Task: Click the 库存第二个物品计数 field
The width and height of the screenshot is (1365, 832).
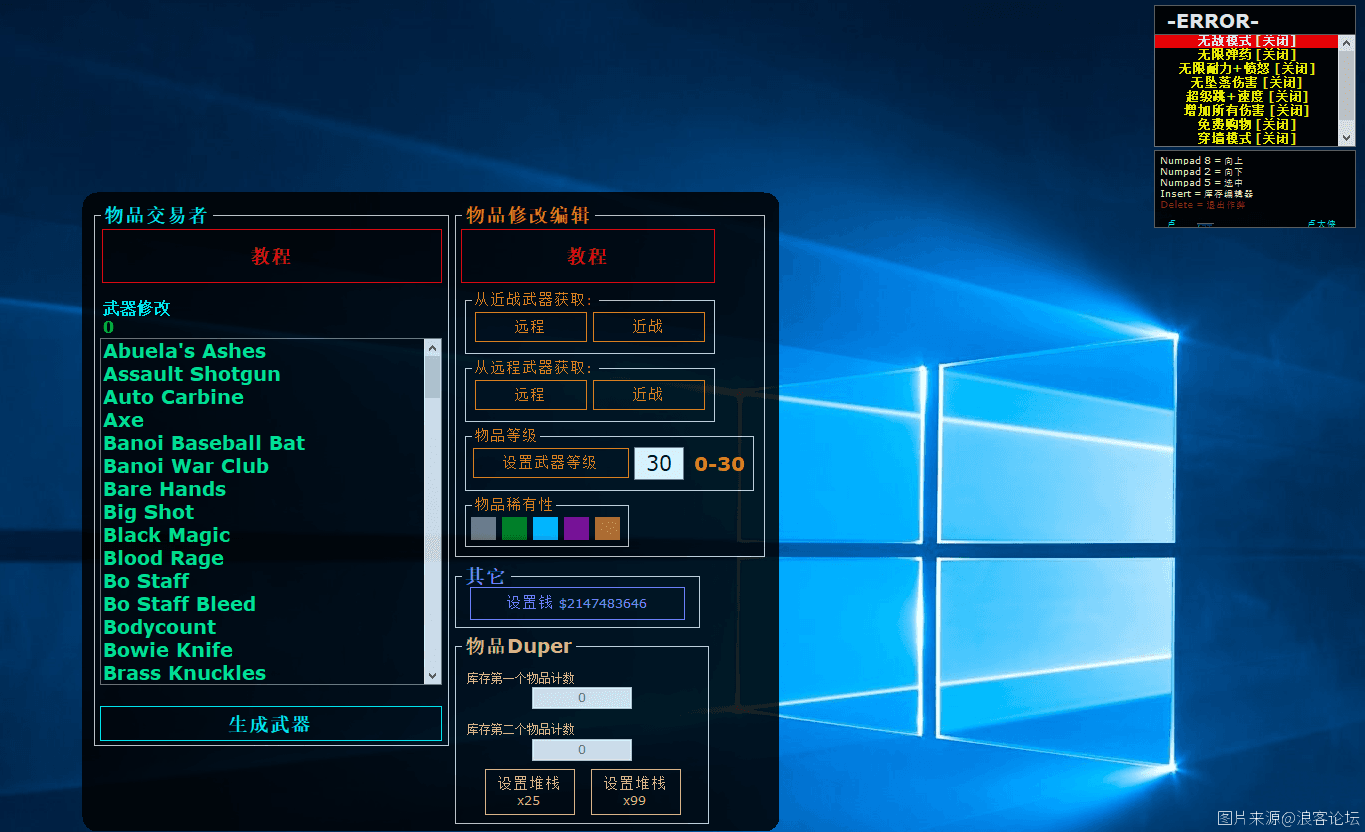Action: click(x=582, y=750)
